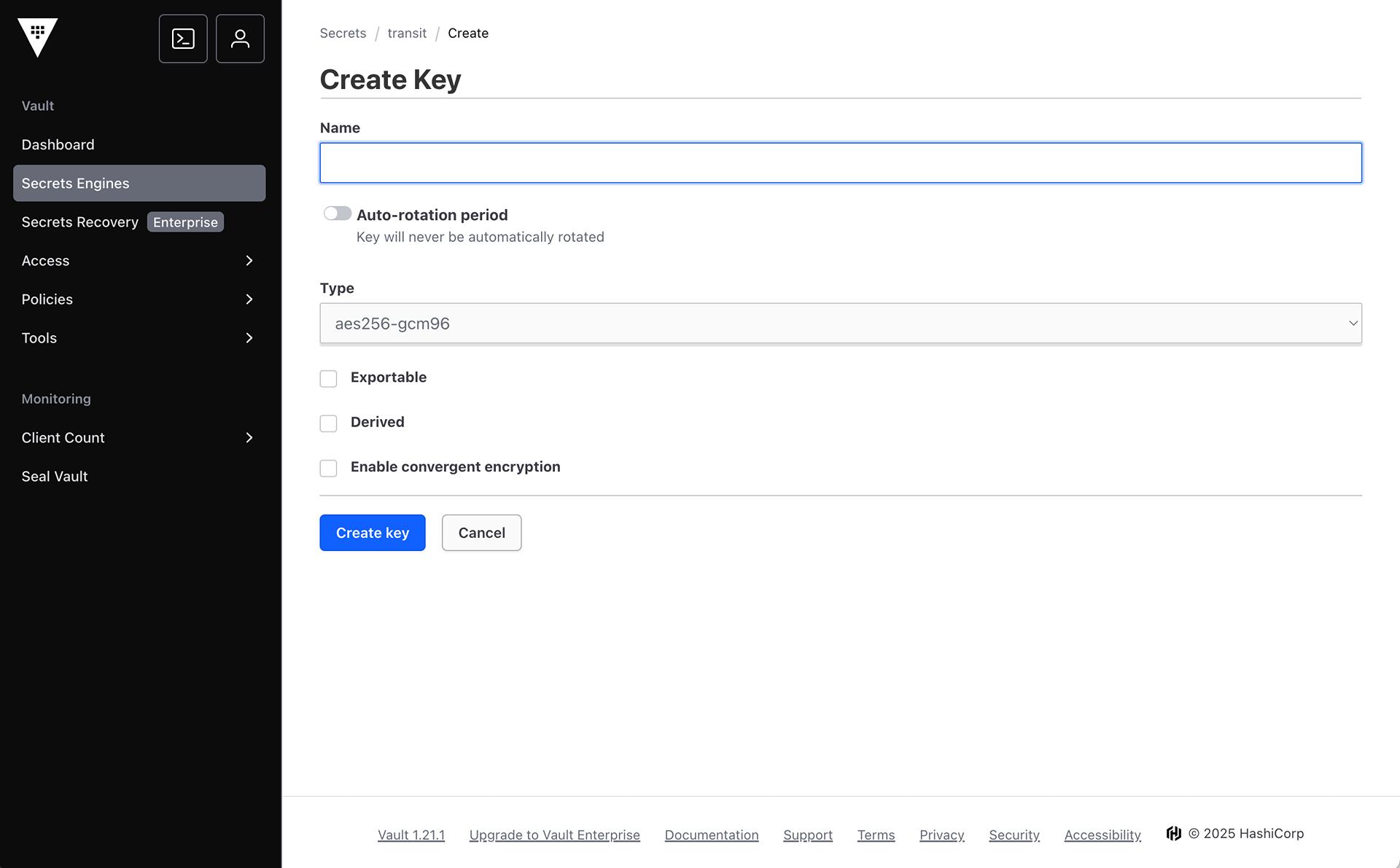This screenshot has width=1400, height=868.
Task: Enable the Auto-rotation period toggle
Action: coord(337,212)
